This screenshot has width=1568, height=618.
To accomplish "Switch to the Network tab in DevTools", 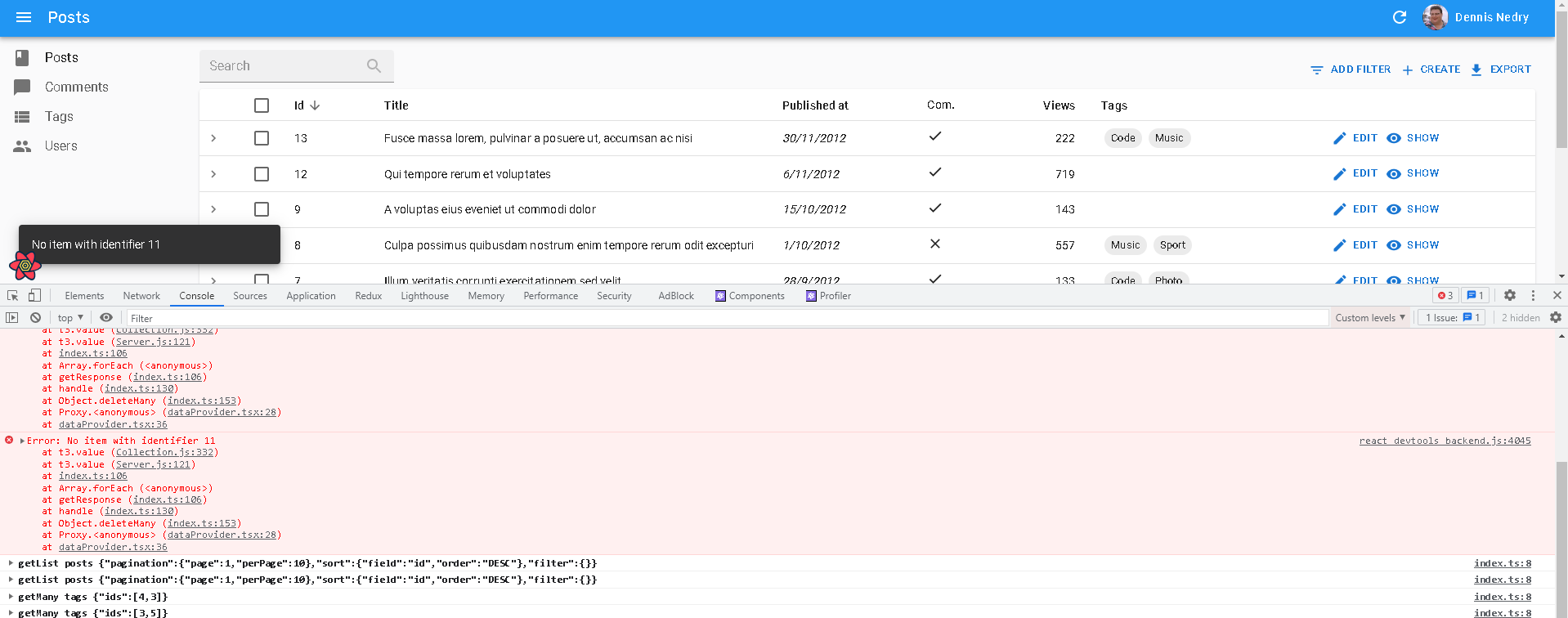I will coord(141,296).
